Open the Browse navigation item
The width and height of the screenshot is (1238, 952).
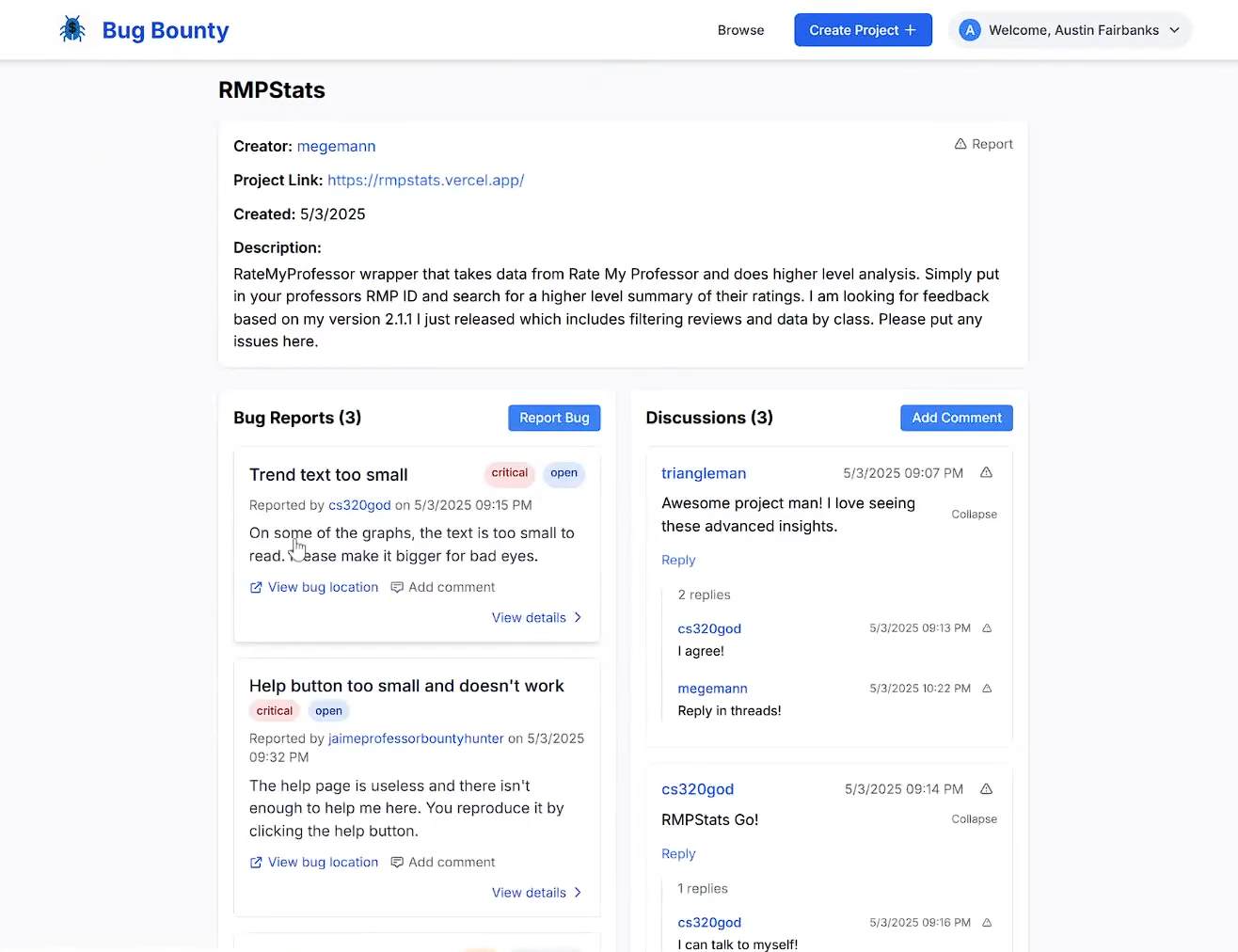point(740,30)
